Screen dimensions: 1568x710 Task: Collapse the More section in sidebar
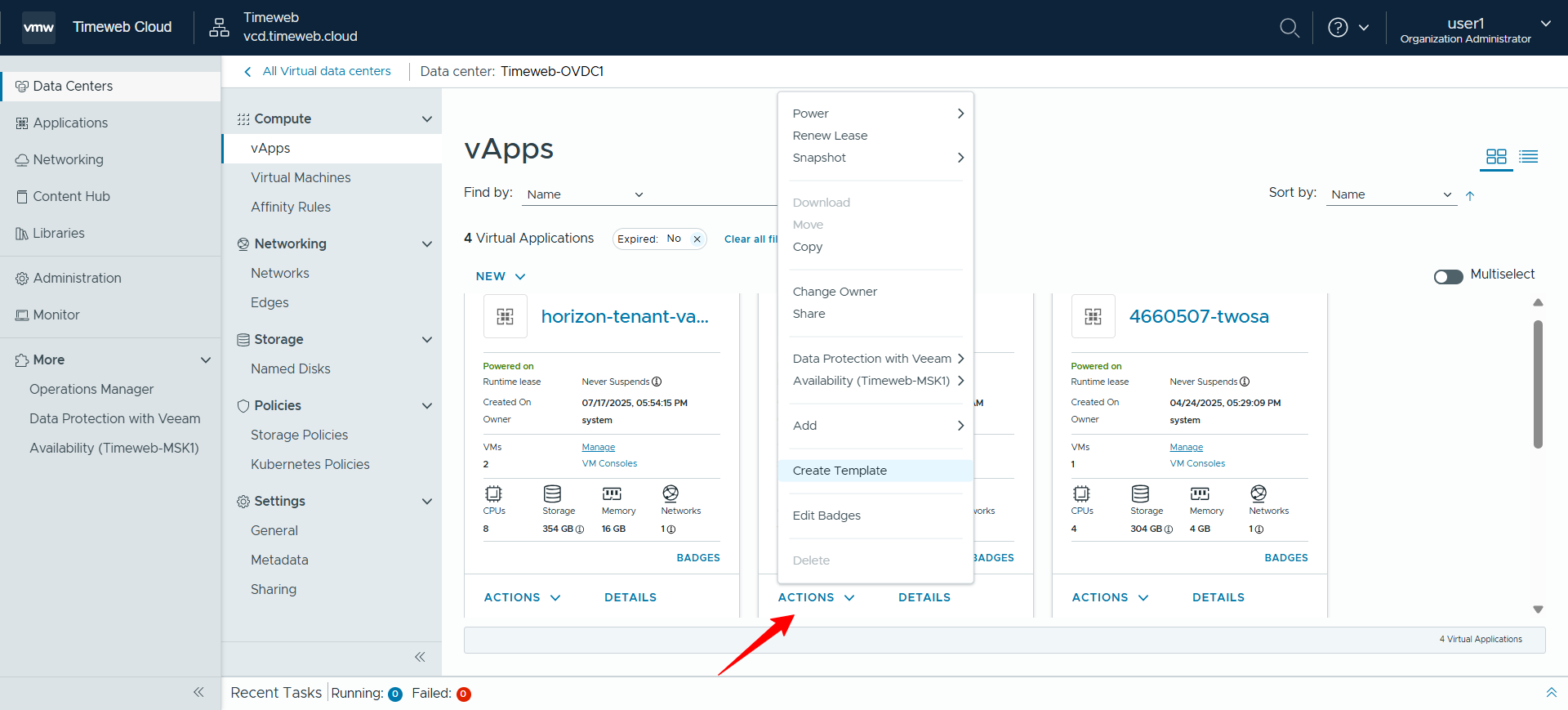[206, 360]
